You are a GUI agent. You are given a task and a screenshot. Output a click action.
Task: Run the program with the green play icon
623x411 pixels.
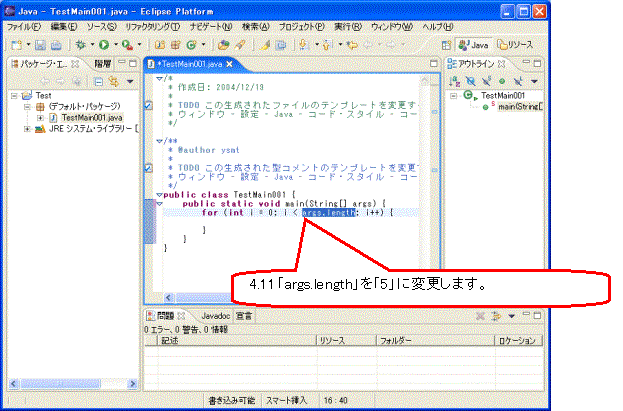104,45
